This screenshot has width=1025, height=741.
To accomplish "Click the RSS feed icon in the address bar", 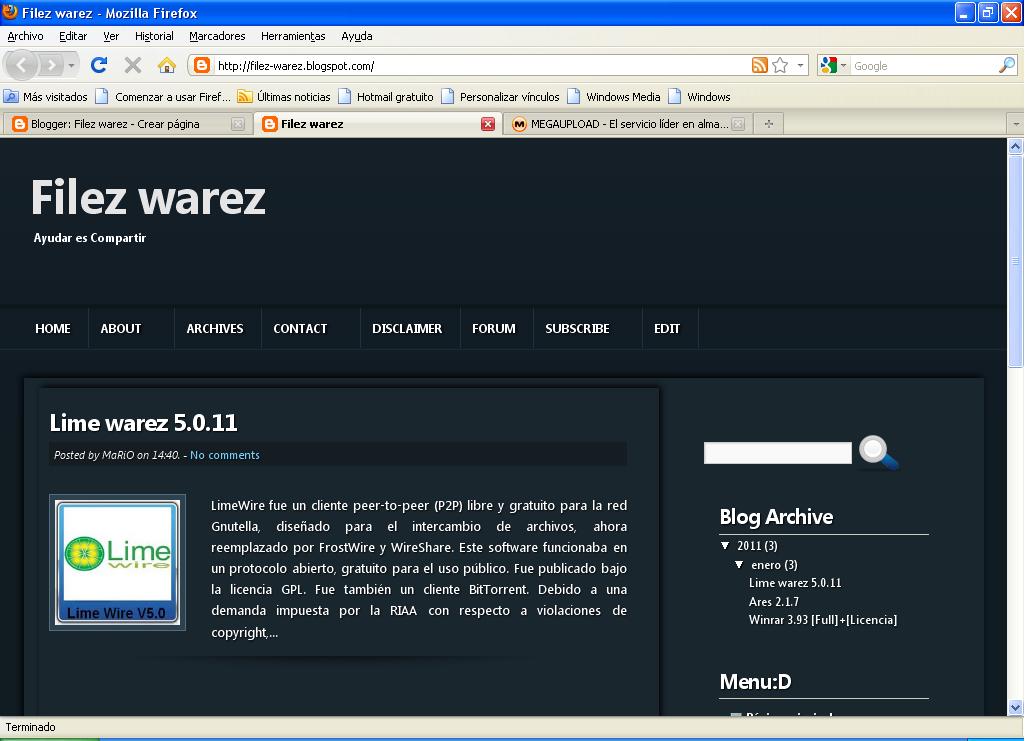I will coord(759,64).
